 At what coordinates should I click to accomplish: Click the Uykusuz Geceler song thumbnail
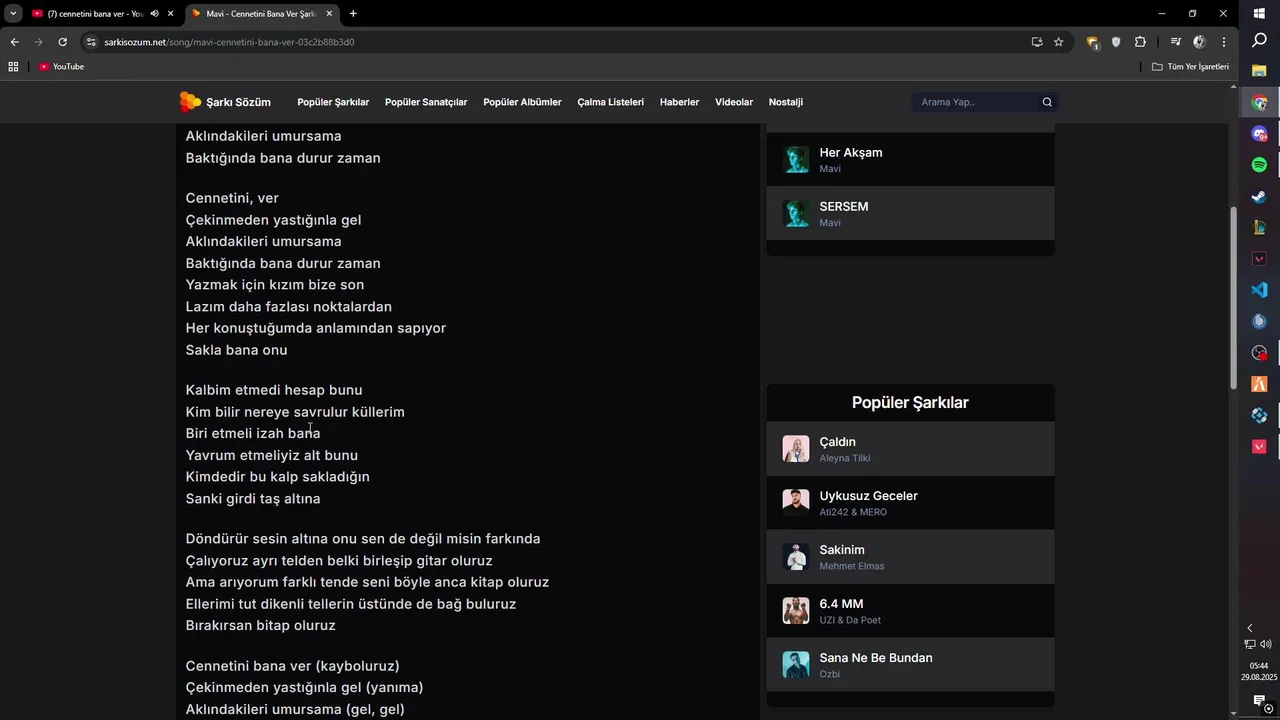coord(796,503)
